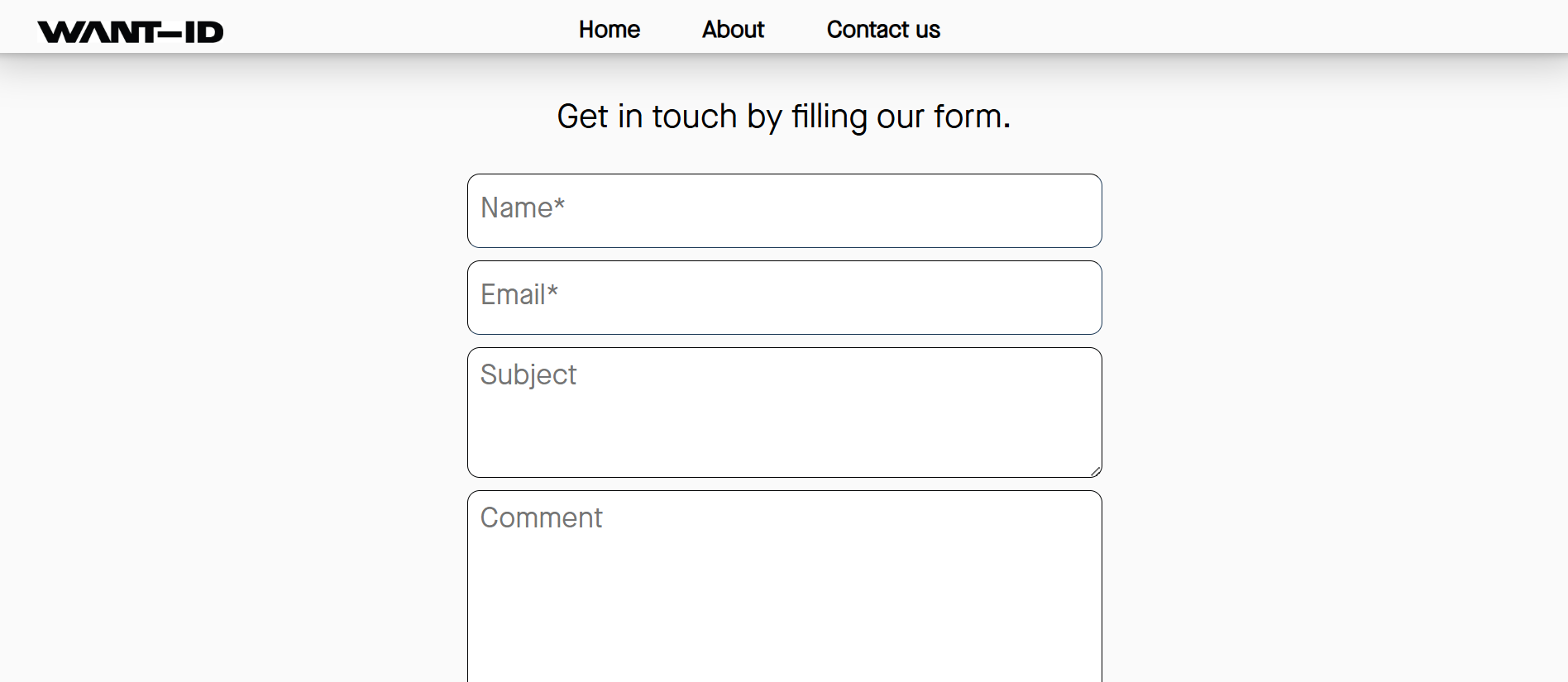The height and width of the screenshot is (682, 1568).
Task: Return home via the brand logo
Action: [x=131, y=31]
